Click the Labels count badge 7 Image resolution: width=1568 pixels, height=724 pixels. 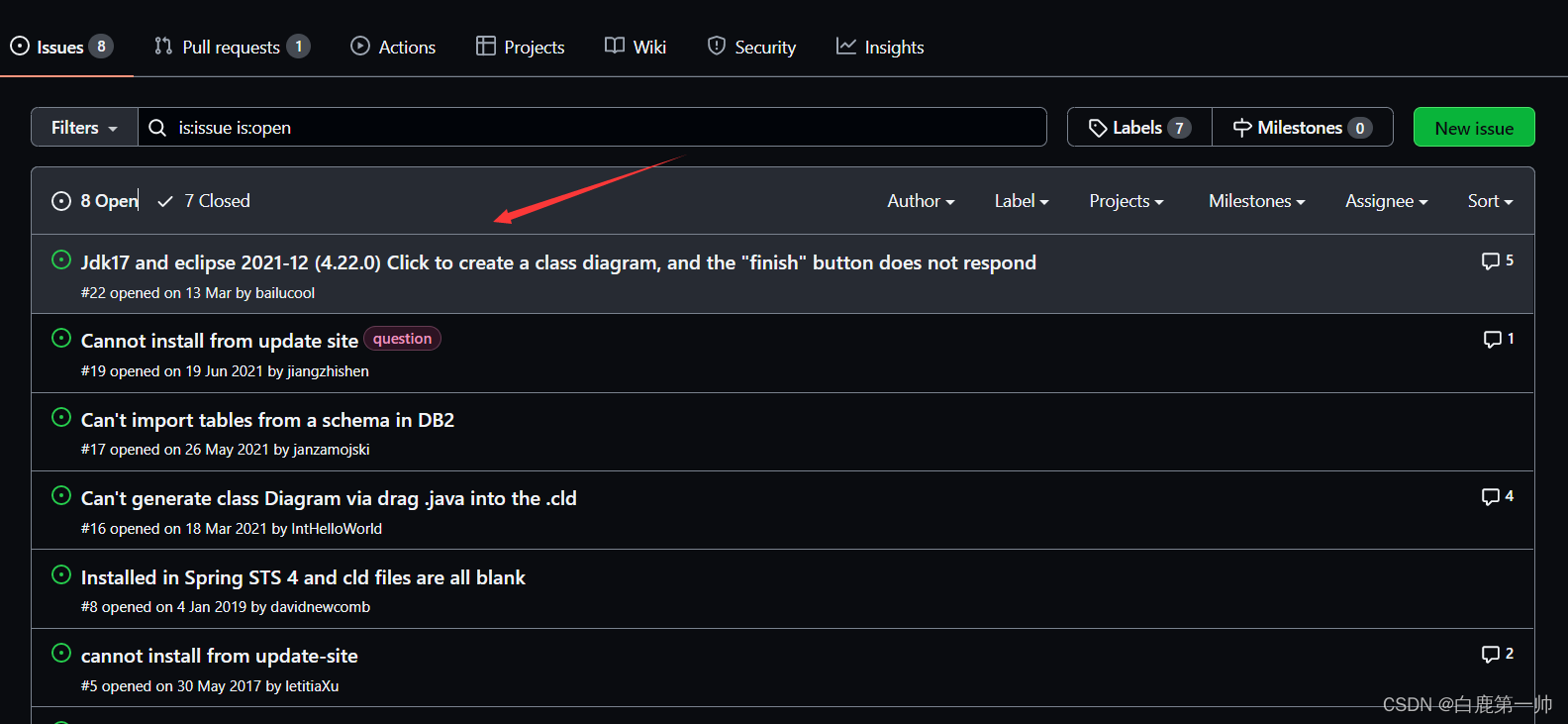coord(1179,128)
